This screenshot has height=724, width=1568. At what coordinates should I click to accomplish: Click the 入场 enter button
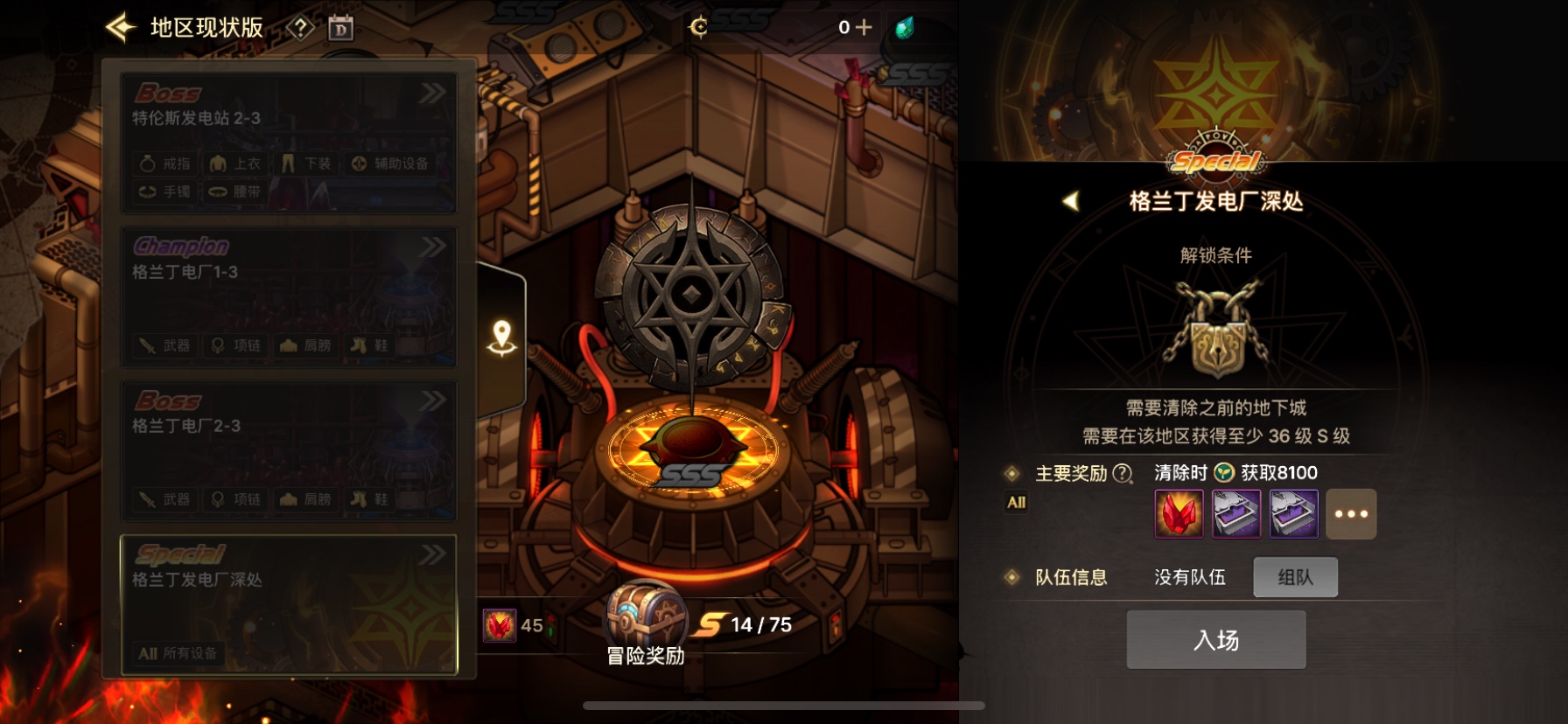(x=1216, y=640)
